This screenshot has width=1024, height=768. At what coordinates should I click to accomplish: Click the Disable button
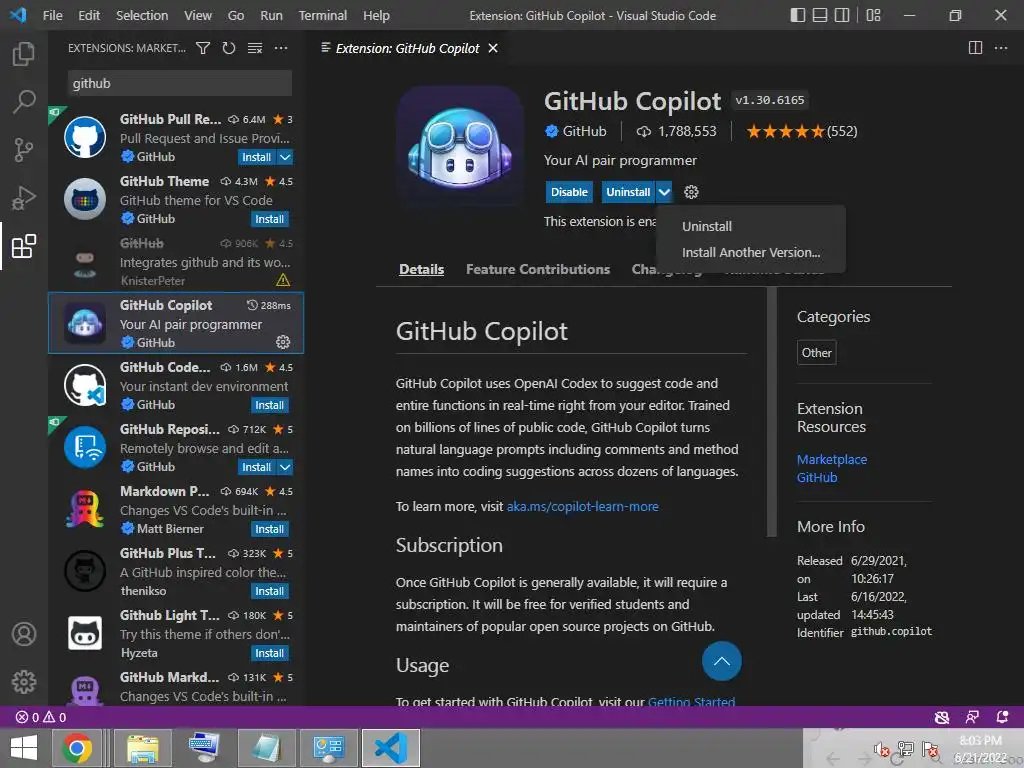click(569, 192)
